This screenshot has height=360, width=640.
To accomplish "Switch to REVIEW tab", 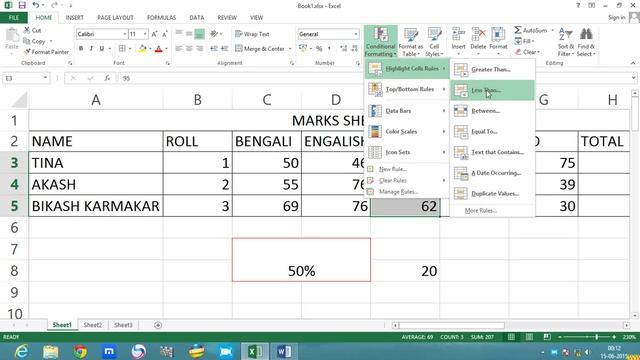I will pos(227,18).
